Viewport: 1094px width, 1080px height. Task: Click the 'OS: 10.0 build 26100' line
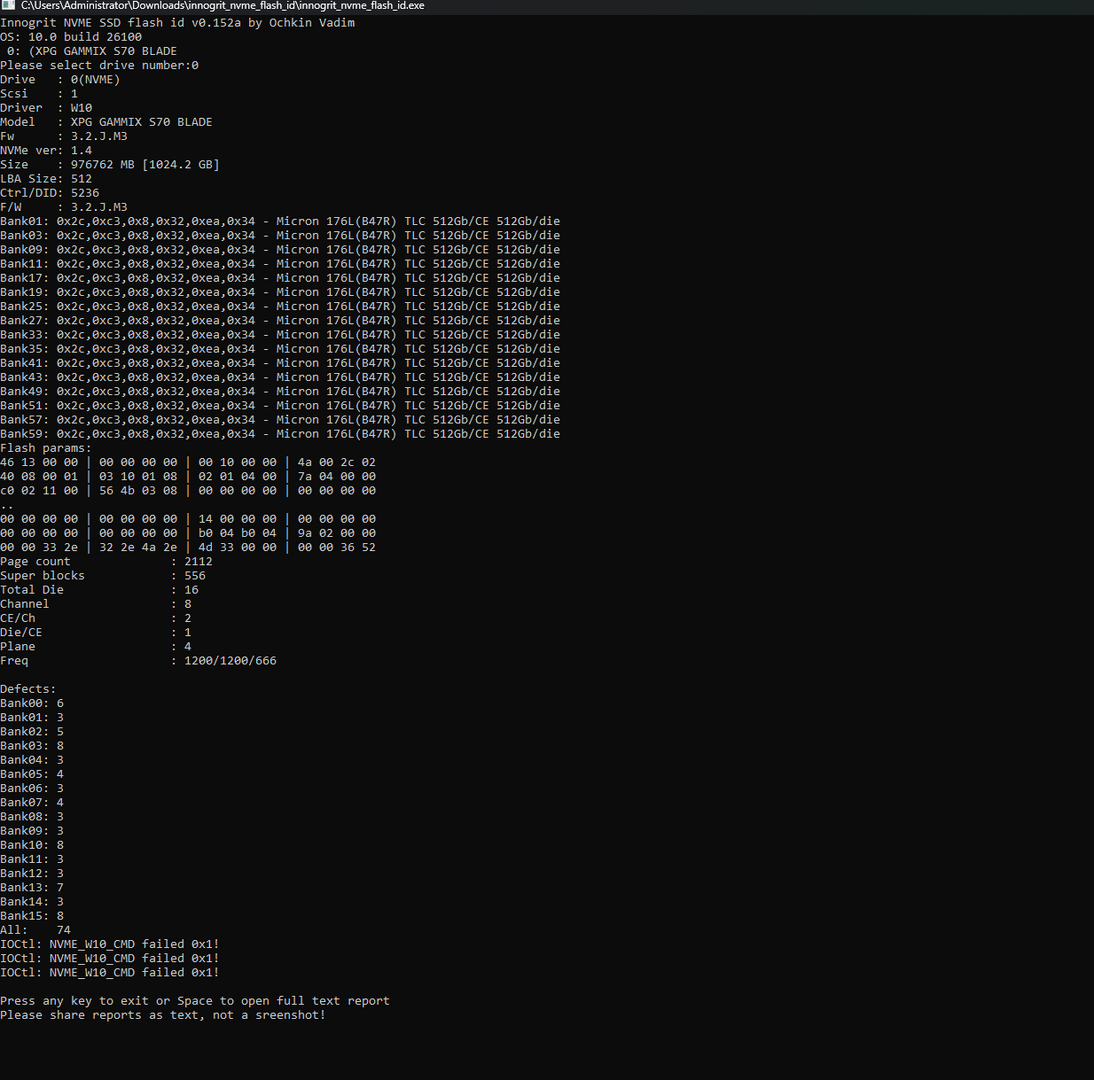point(70,37)
